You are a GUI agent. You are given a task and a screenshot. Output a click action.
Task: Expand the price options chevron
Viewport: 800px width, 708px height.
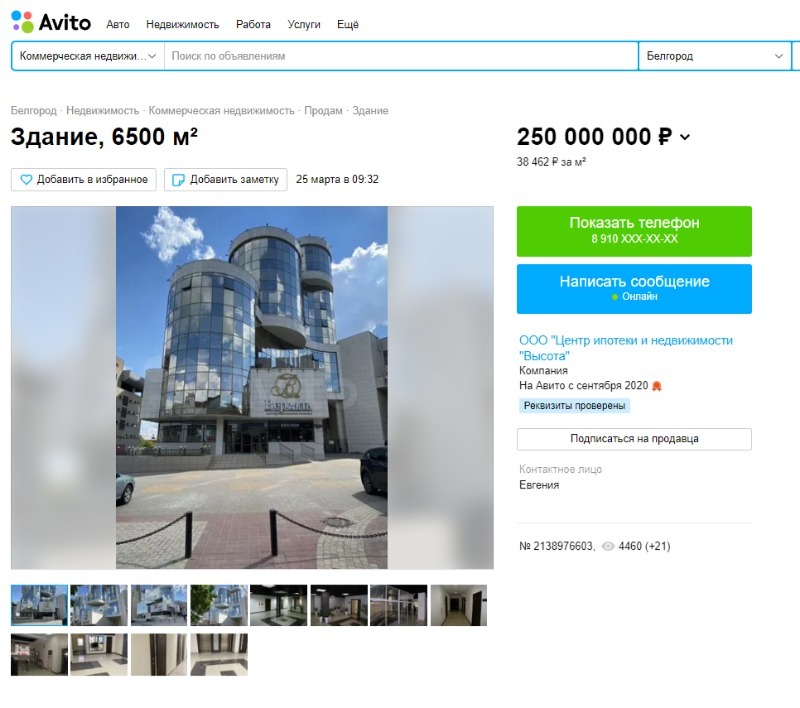tap(685, 137)
